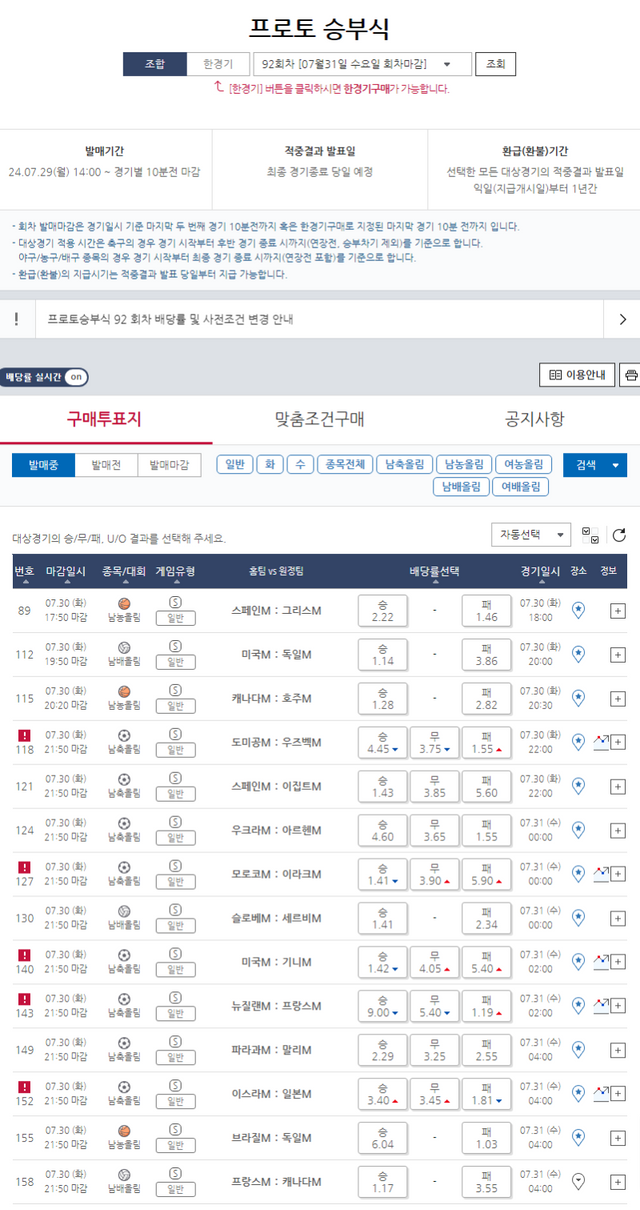640x1210 pixels.
Task: Click the refresh icon above the match table
Action: point(619,536)
